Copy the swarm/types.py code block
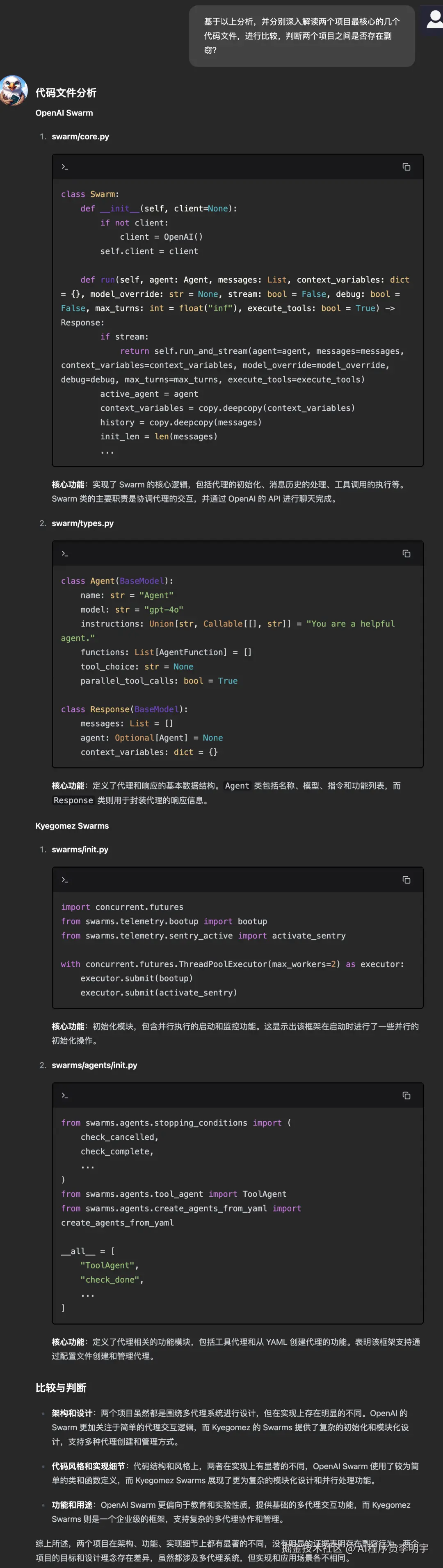This screenshot has height=1568, width=443. click(406, 553)
